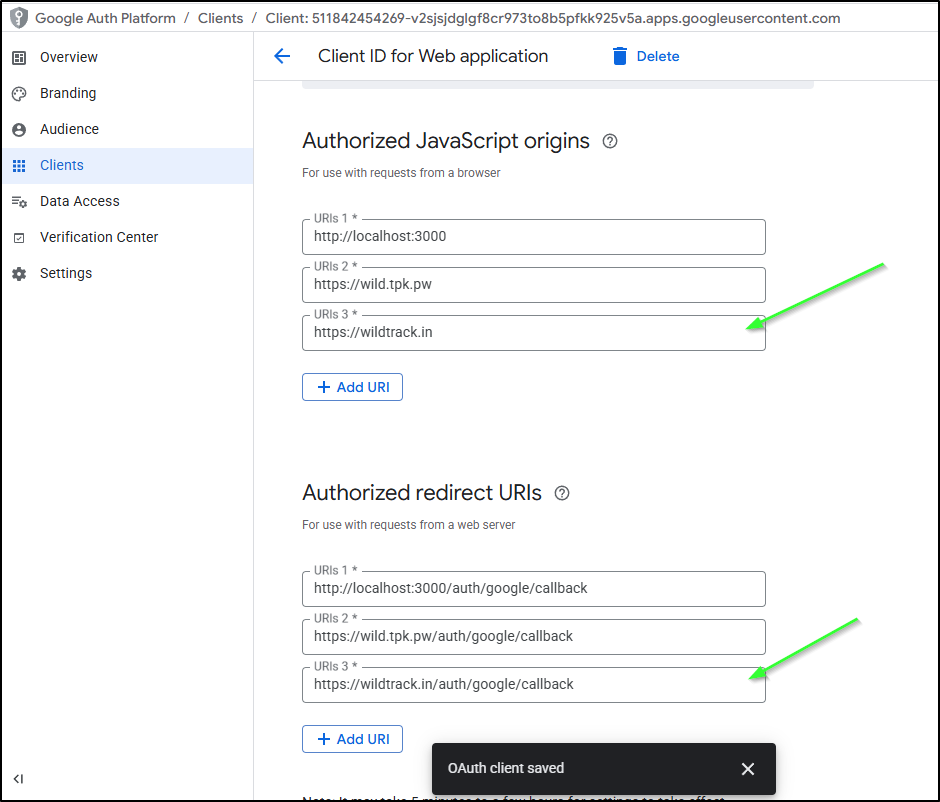This screenshot has height=802, width=940.
Task: Open the Clients menu item
Action: [62, 166]
